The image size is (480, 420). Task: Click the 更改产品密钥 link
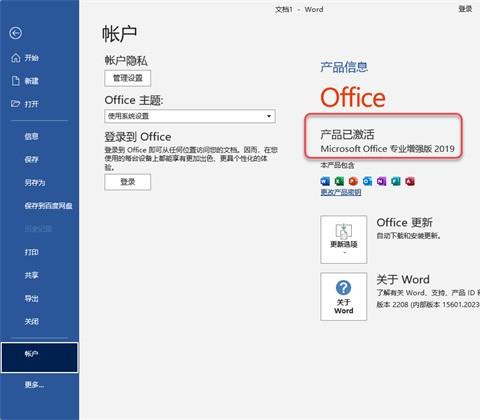(341, 192)
